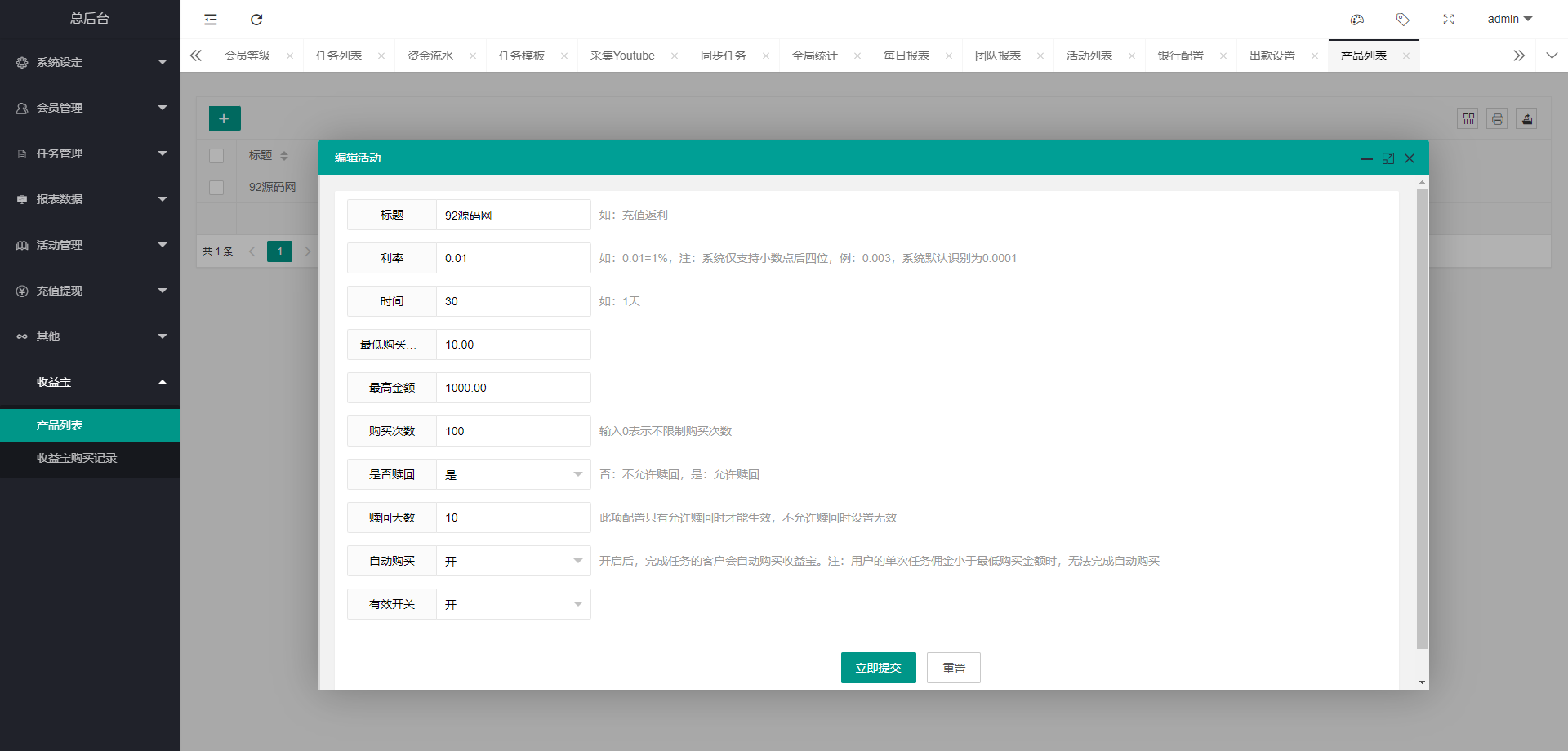Check the 92源码网 row checkbox
1568x751 pixels.
216,188
